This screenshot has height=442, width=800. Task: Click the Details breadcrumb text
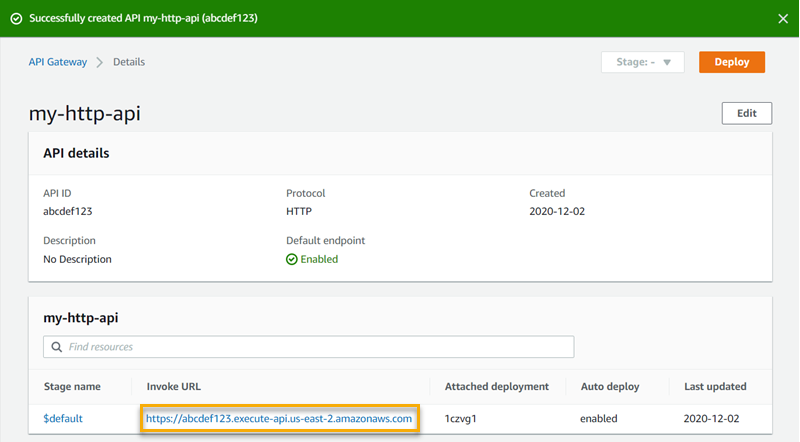[129, 62]
